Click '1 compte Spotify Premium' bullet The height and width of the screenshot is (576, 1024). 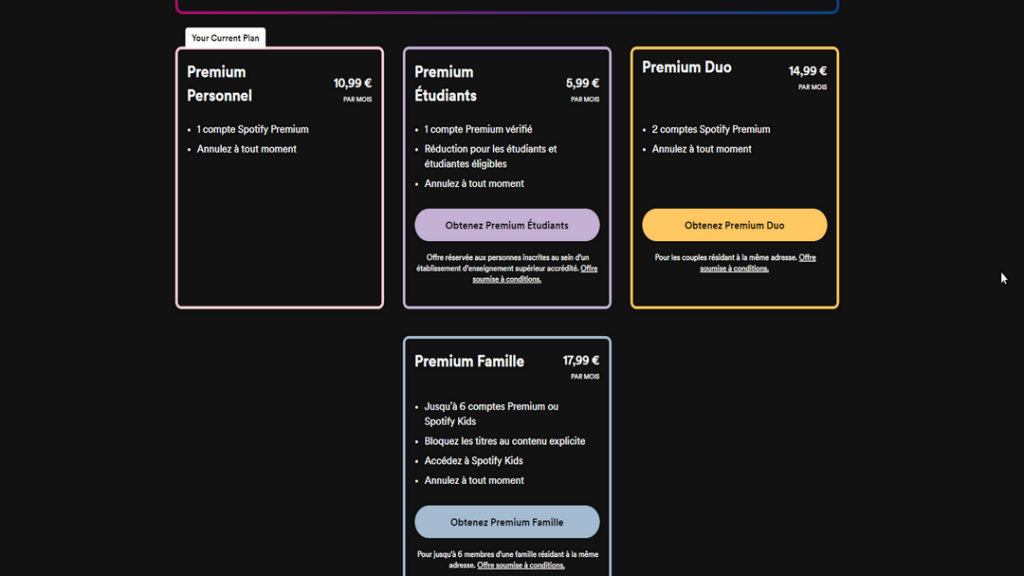(x=253, y=129)
